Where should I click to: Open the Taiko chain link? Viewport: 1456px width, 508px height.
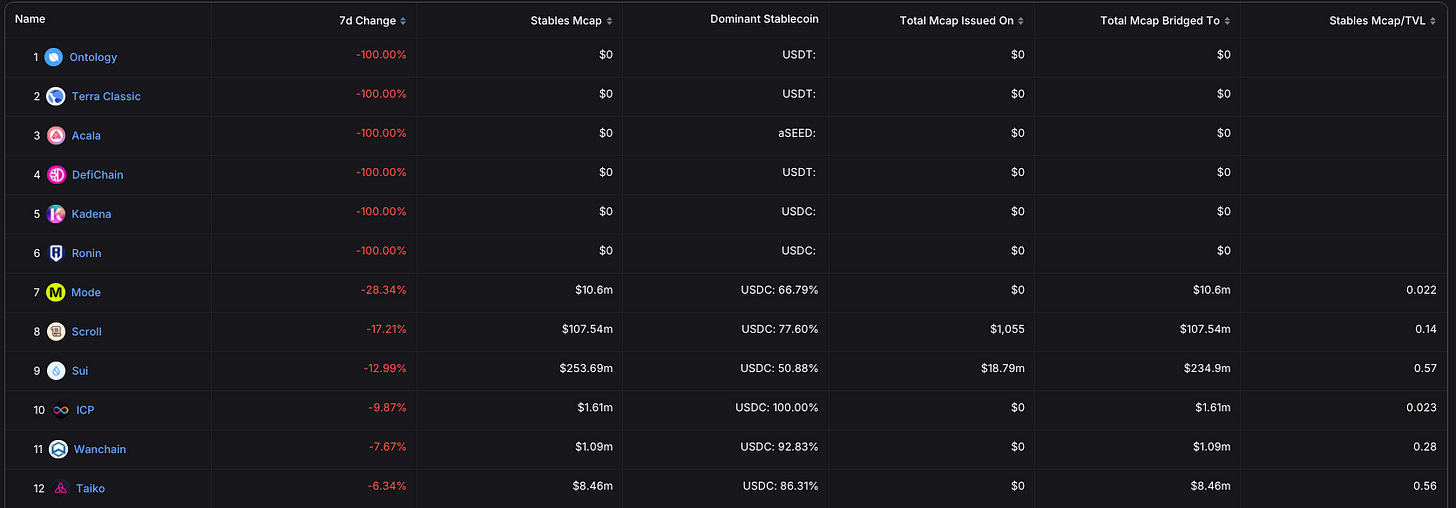[x=90, y=488]
